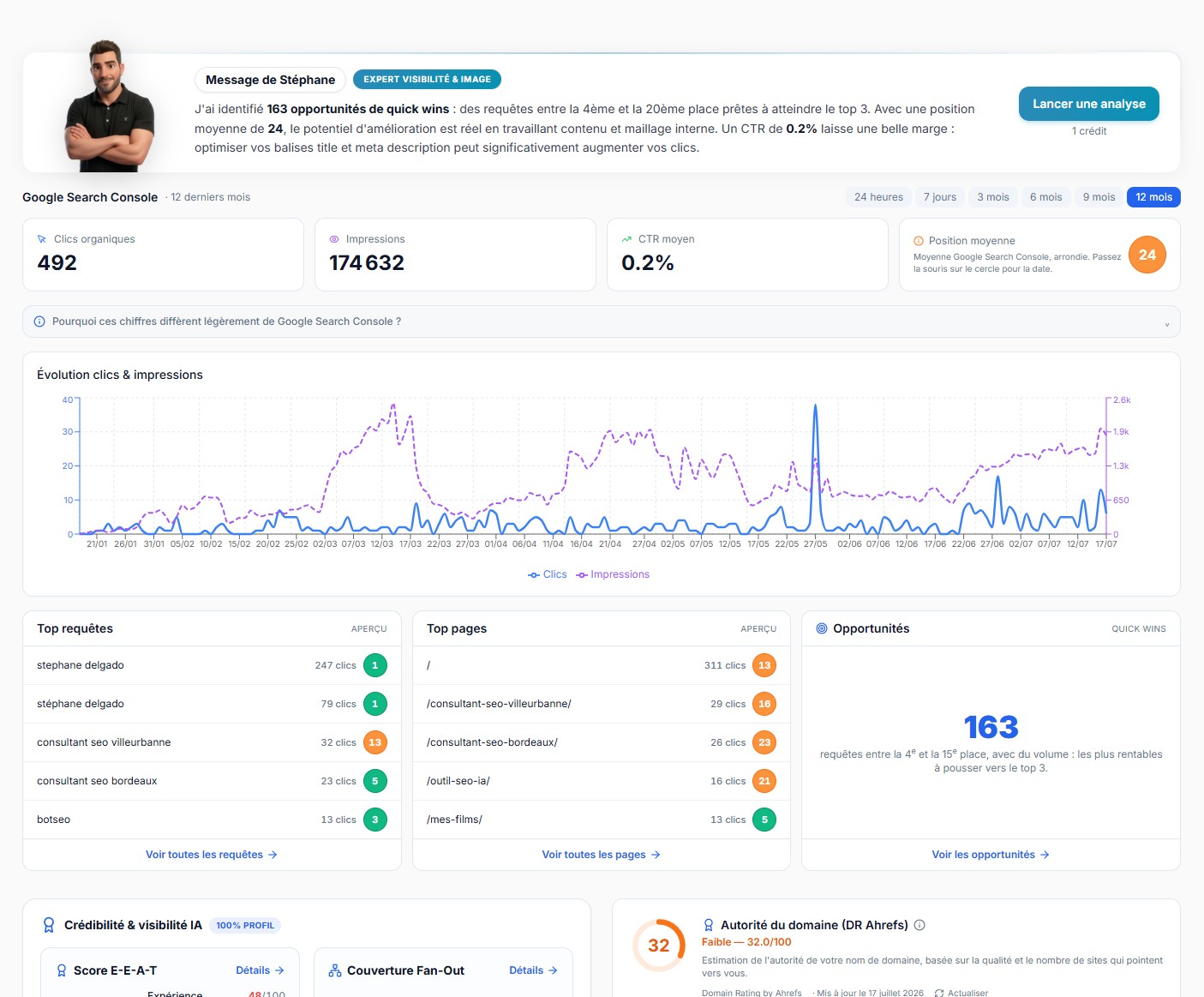1204x997 pixels.
Task: Click the large 163 opportunities number
Action: (991, 727)
